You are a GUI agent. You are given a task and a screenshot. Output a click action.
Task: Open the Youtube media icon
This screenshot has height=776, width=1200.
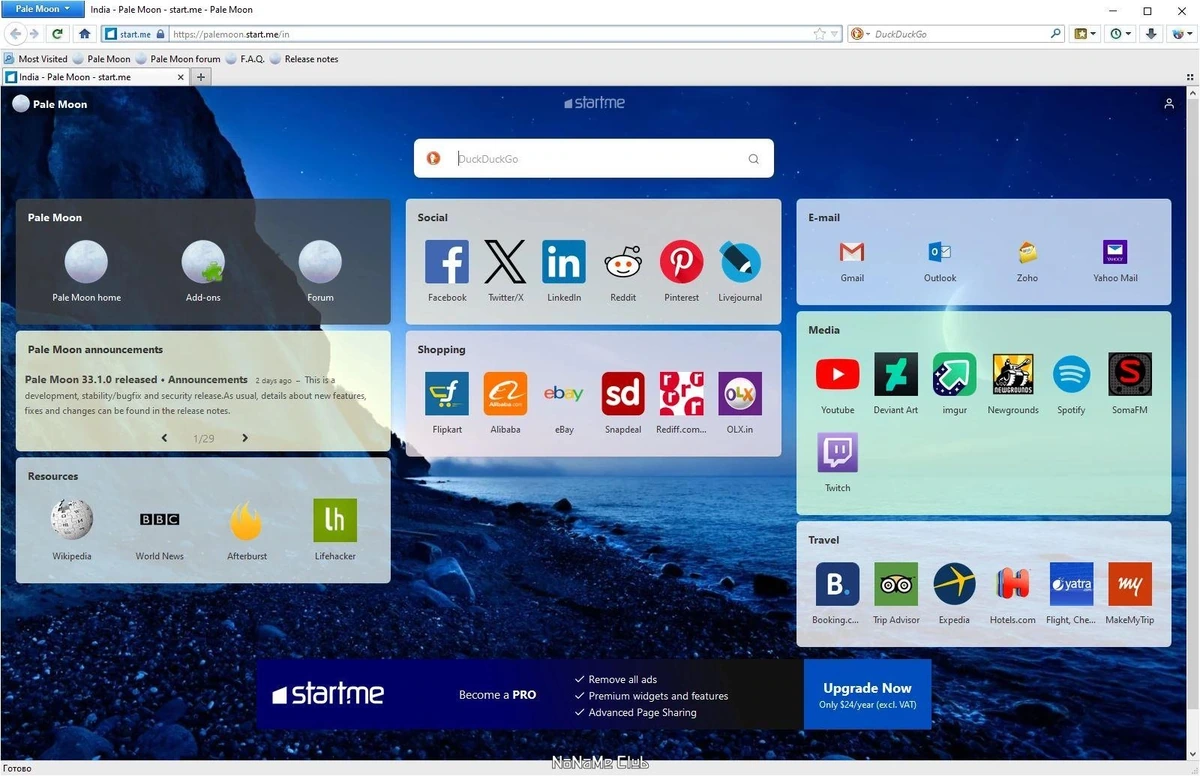838,374
